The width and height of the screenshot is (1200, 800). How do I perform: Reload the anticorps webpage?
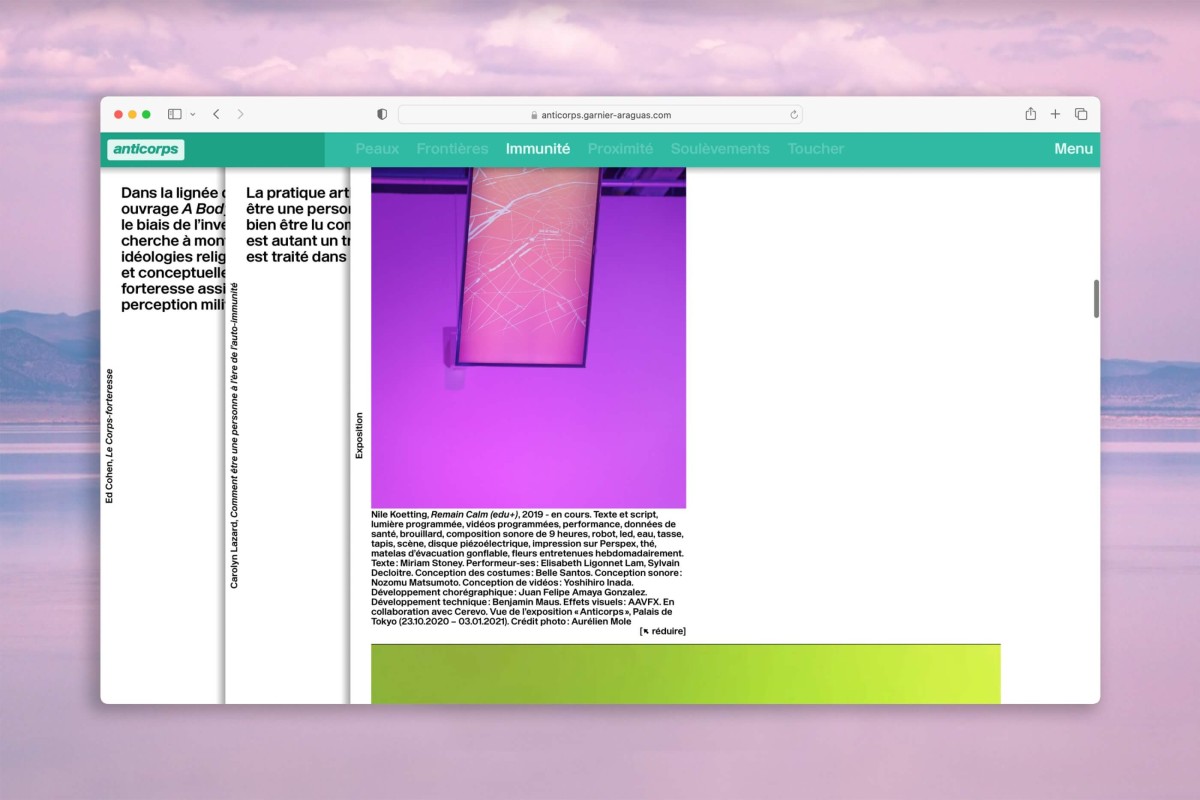[793, 114]
